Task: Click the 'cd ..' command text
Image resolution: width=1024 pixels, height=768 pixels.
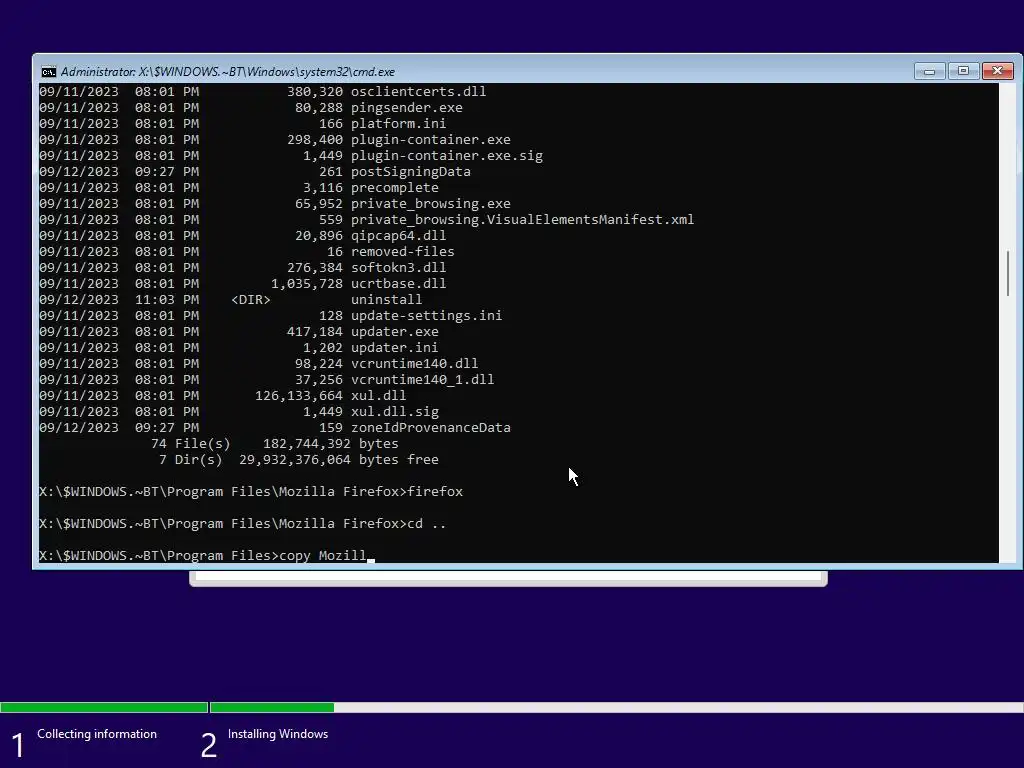Action: coord(426,524)
